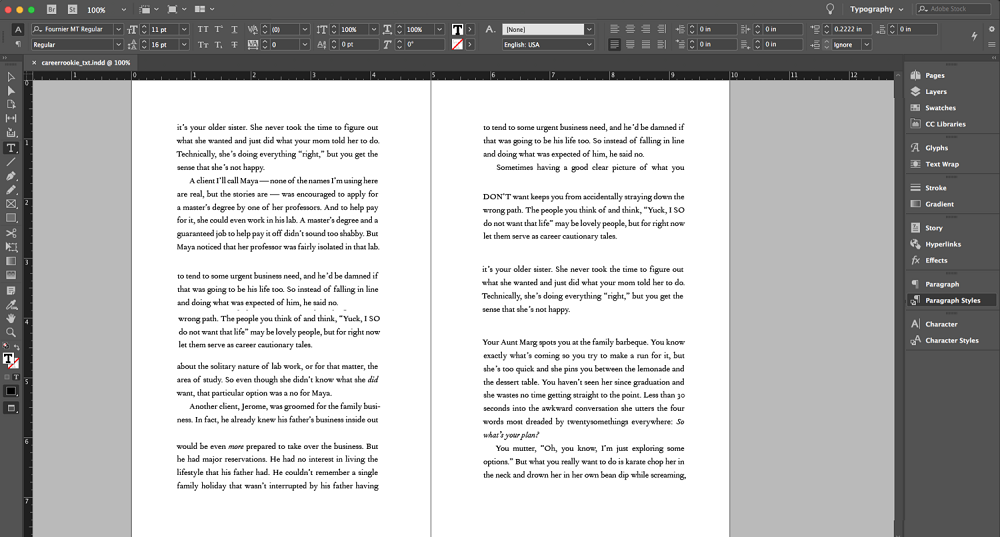
Task: Open the Glyphs panel
Action: (936, 148)
